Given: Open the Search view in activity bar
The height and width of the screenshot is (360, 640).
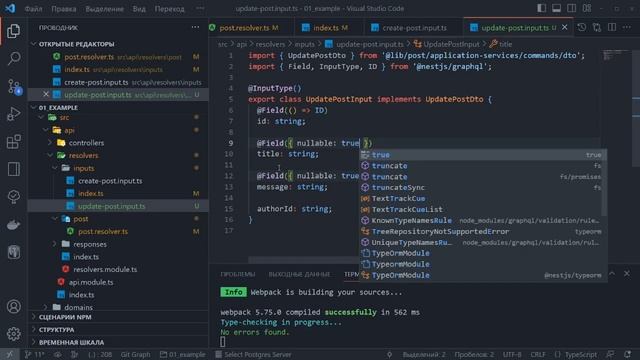Looking at the screenshot, I should pyautogui.click(x=13, y=58).
